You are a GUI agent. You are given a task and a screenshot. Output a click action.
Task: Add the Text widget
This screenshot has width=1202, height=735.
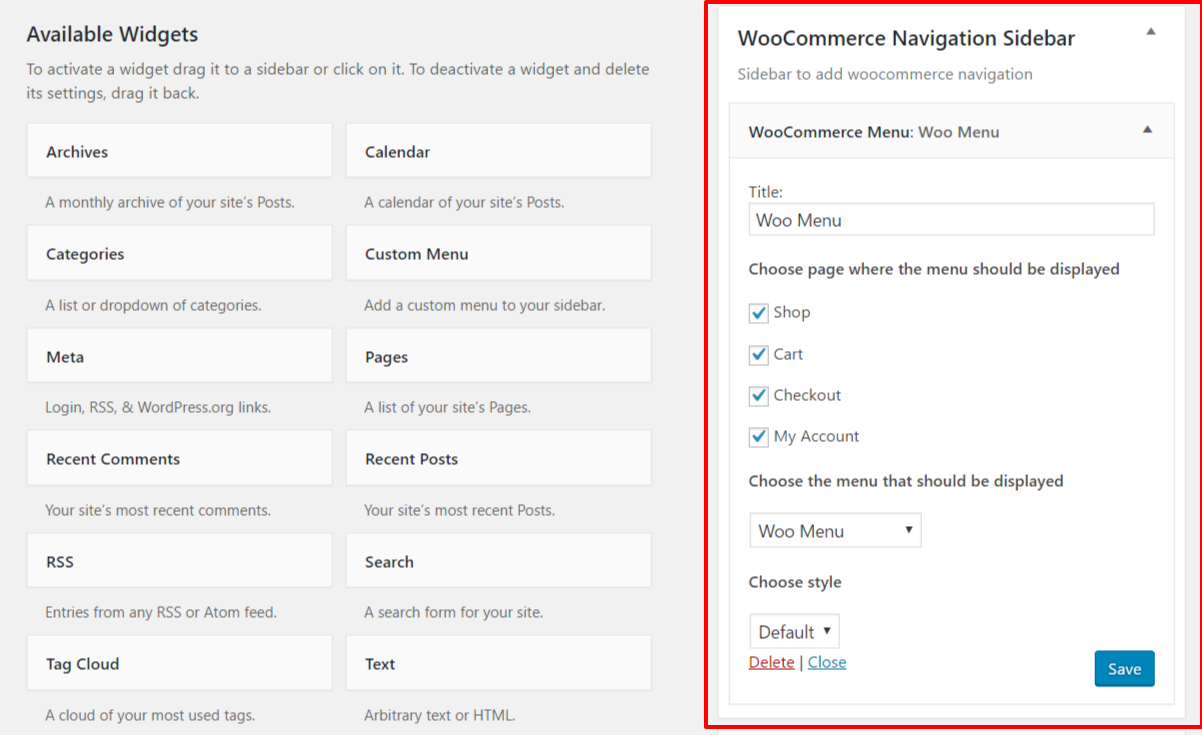coord(498,663)
